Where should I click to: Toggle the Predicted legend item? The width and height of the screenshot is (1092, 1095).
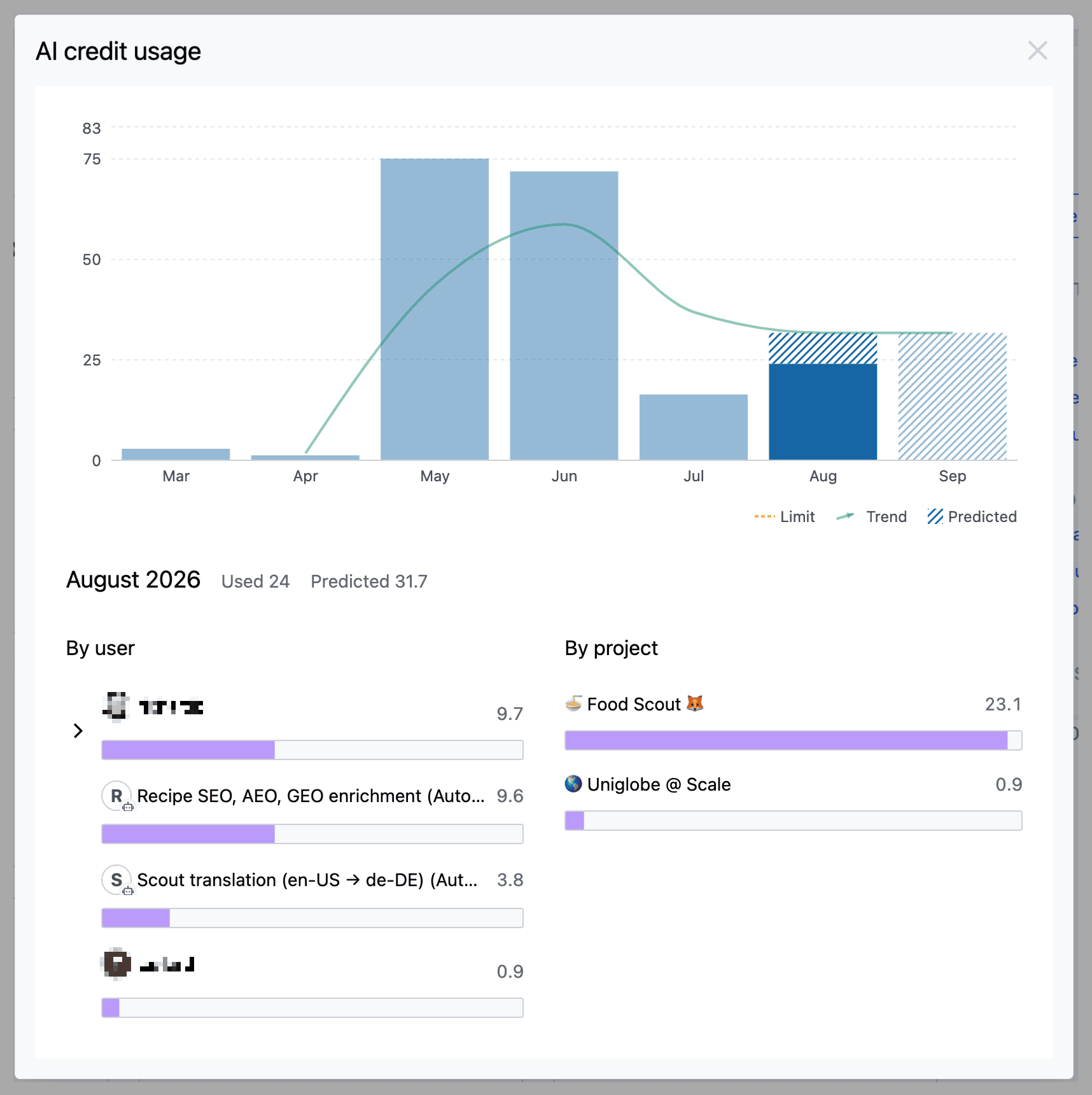coord(972,517)
